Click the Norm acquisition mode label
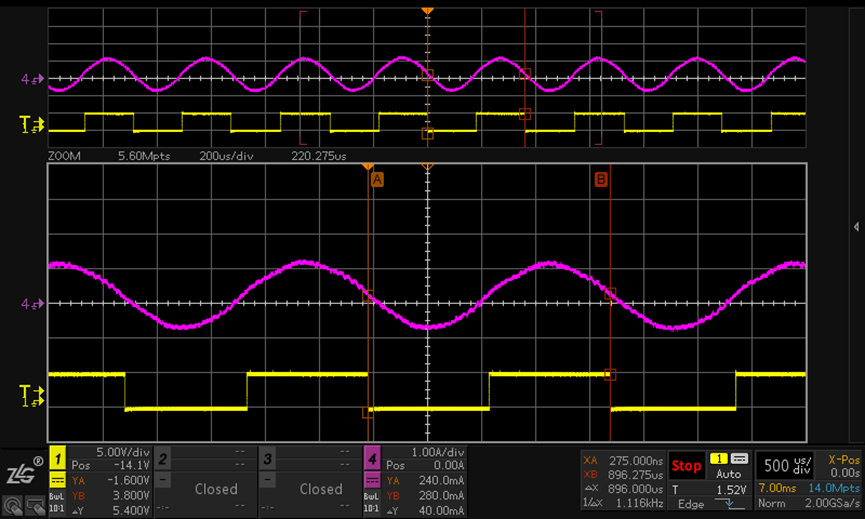Viewport: 865px width, 519px height. pos(771,503)
